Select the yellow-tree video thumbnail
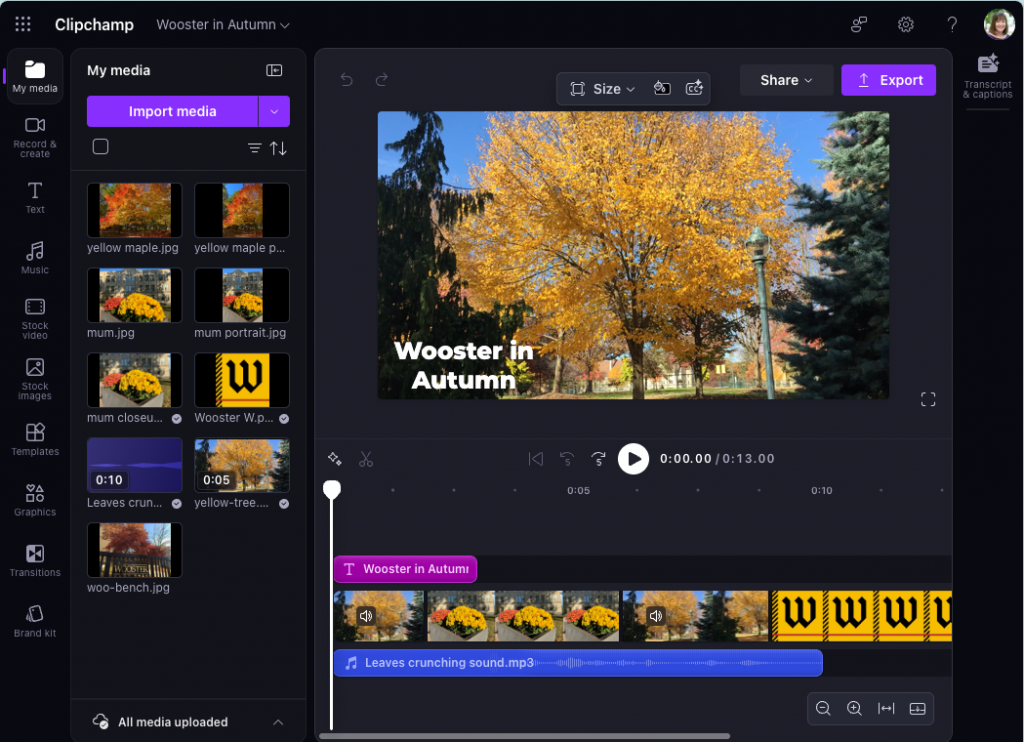 (x=242, y=465)
